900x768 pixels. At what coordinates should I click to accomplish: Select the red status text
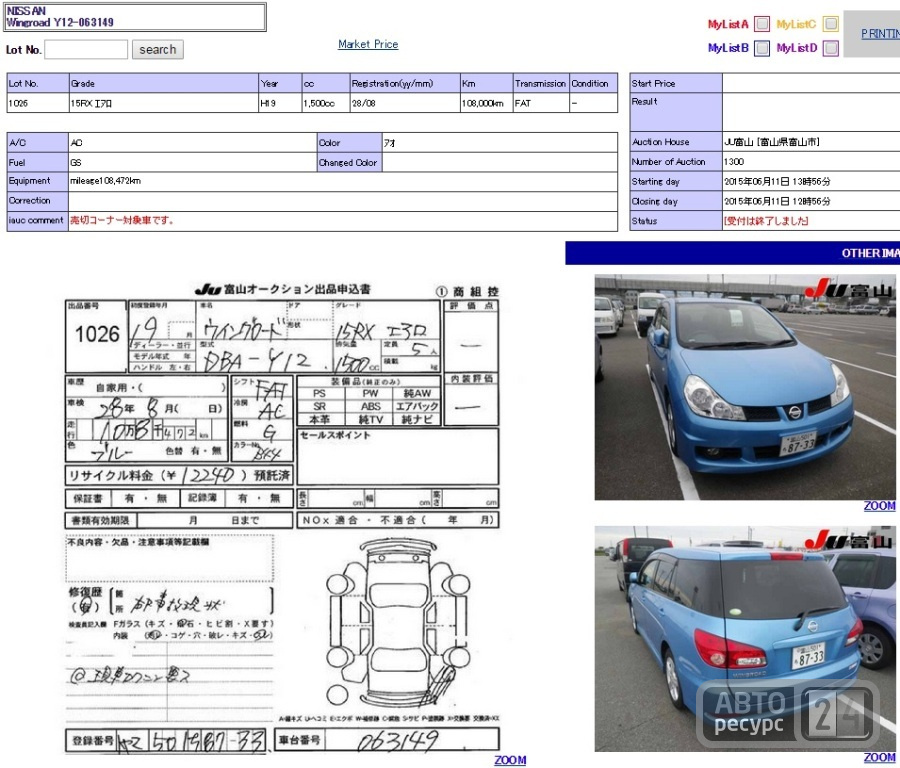point(766,221)
